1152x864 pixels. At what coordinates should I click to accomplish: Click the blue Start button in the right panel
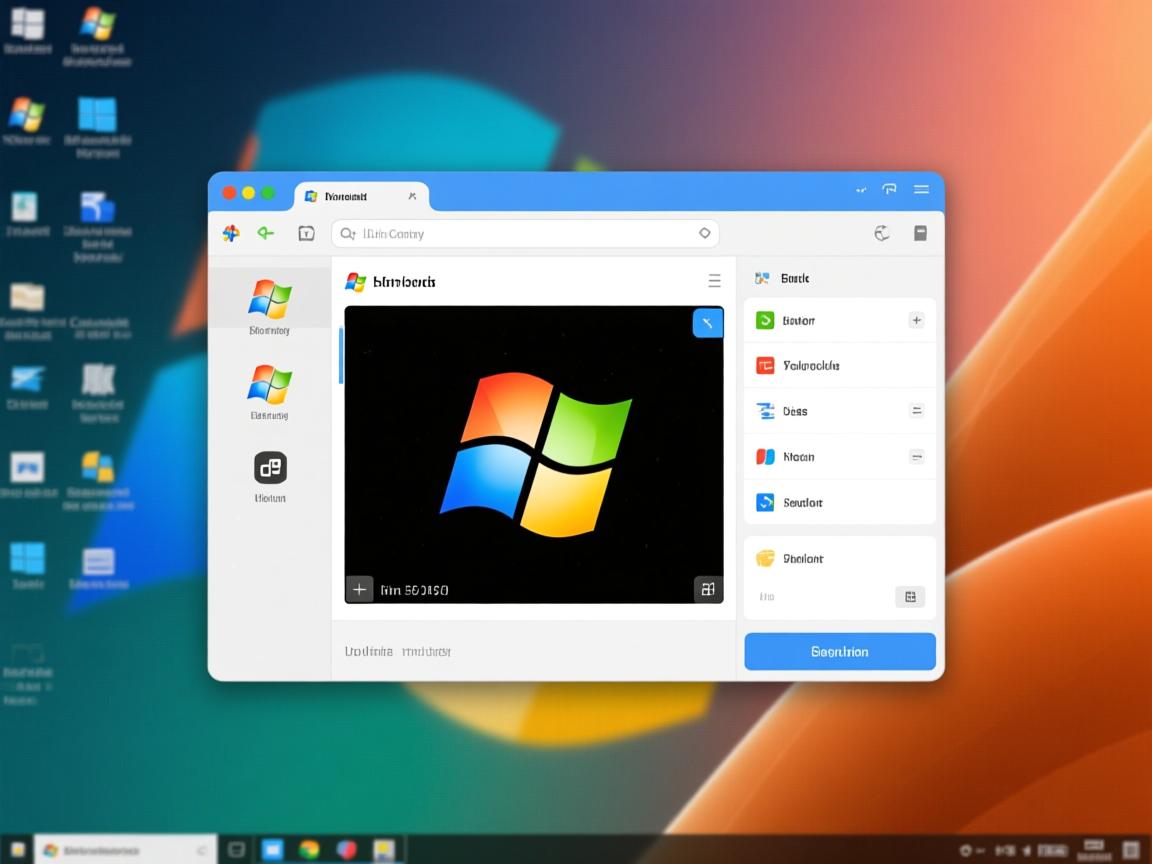pyautogui.click(x=839, y=650)
